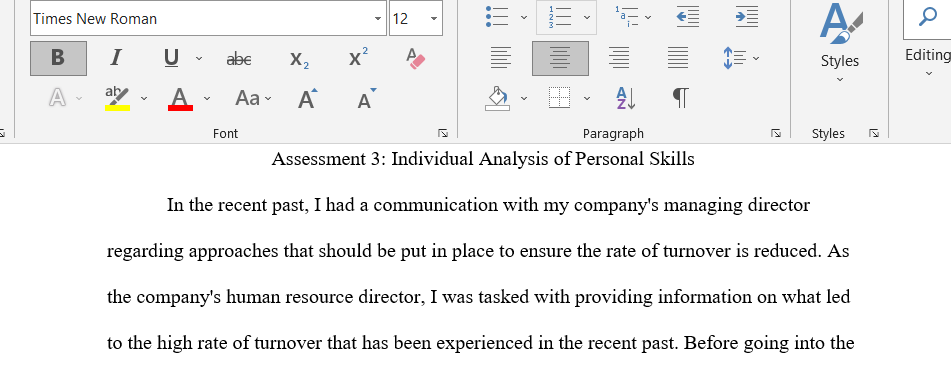Click the word 'communication' in the paragraph
The image size is (951, 376).
pyautogui.click(x=436, y=206)
